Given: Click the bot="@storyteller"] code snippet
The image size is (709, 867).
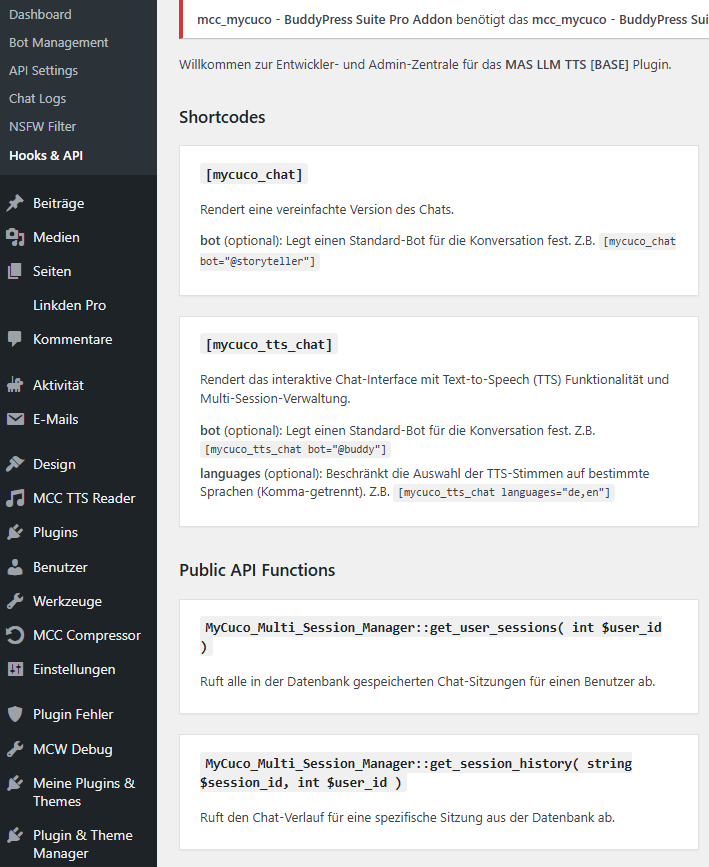Looking at the screenshot, I should pos(258,261).
